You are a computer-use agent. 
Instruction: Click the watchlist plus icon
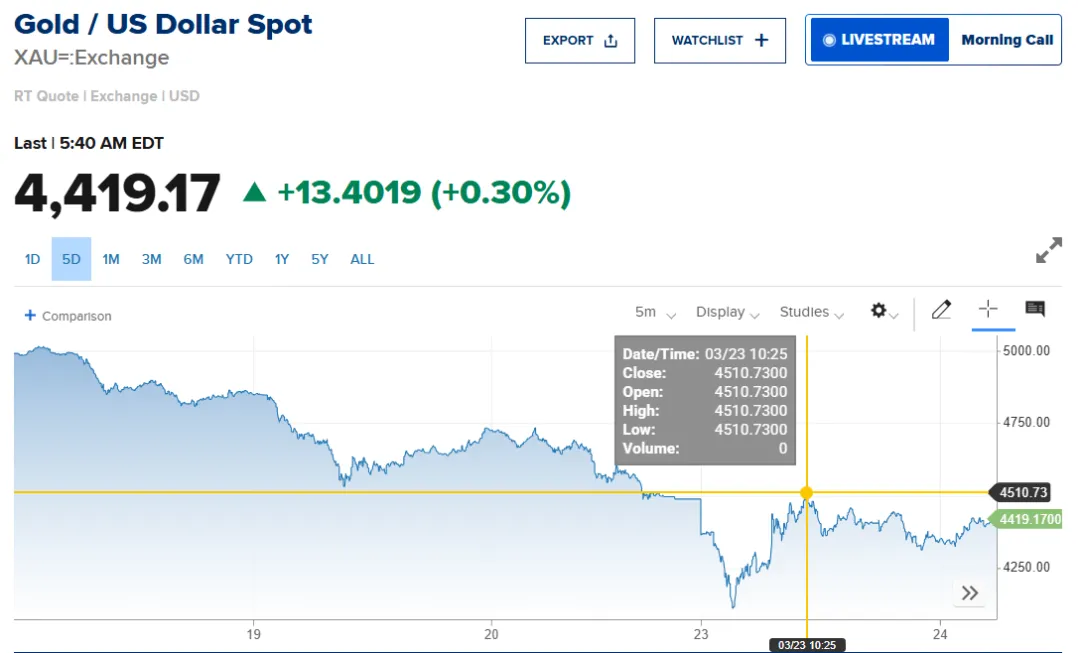[x=761, y=41]
